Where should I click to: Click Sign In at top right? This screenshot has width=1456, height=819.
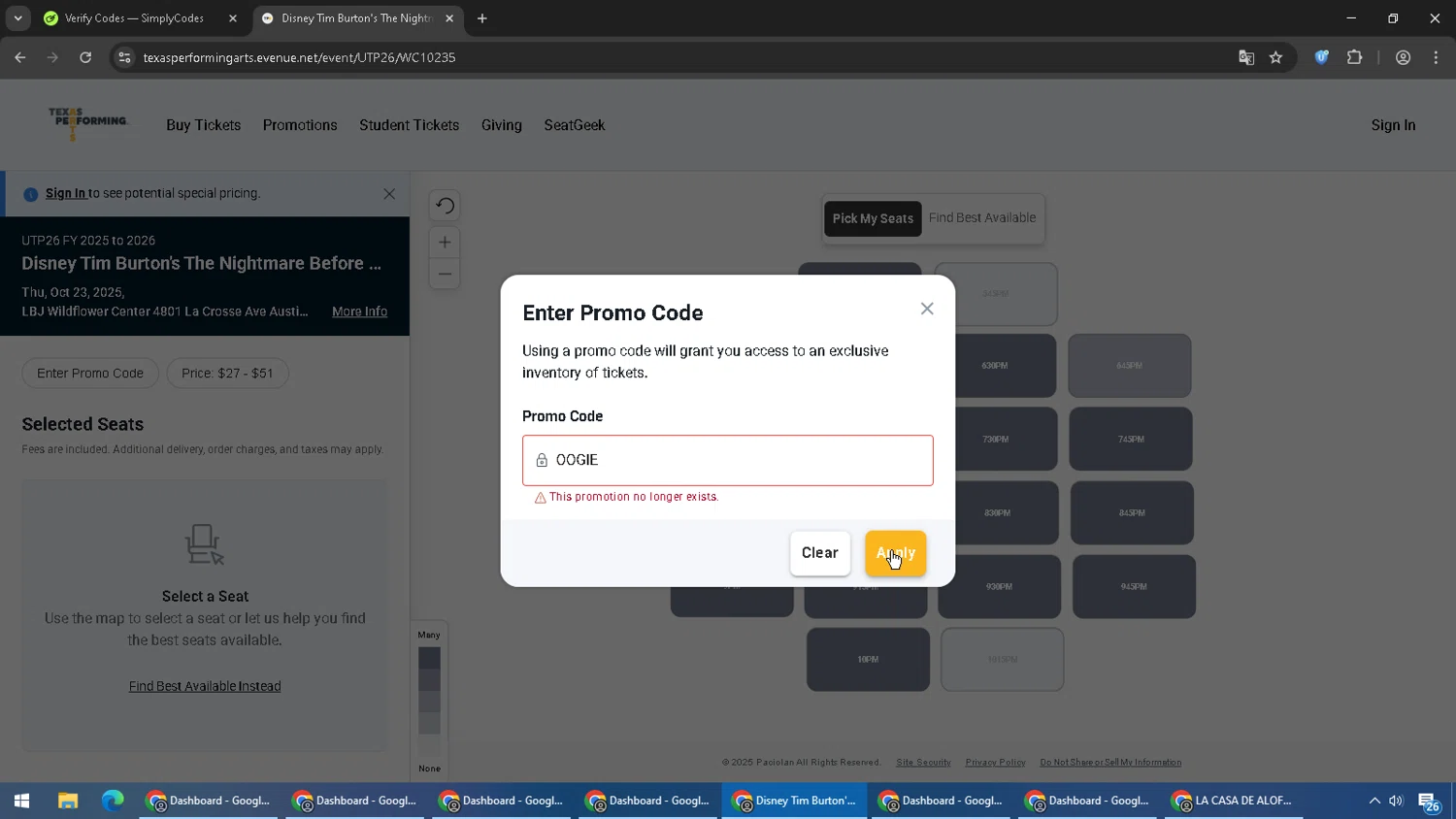point(1393,125)
